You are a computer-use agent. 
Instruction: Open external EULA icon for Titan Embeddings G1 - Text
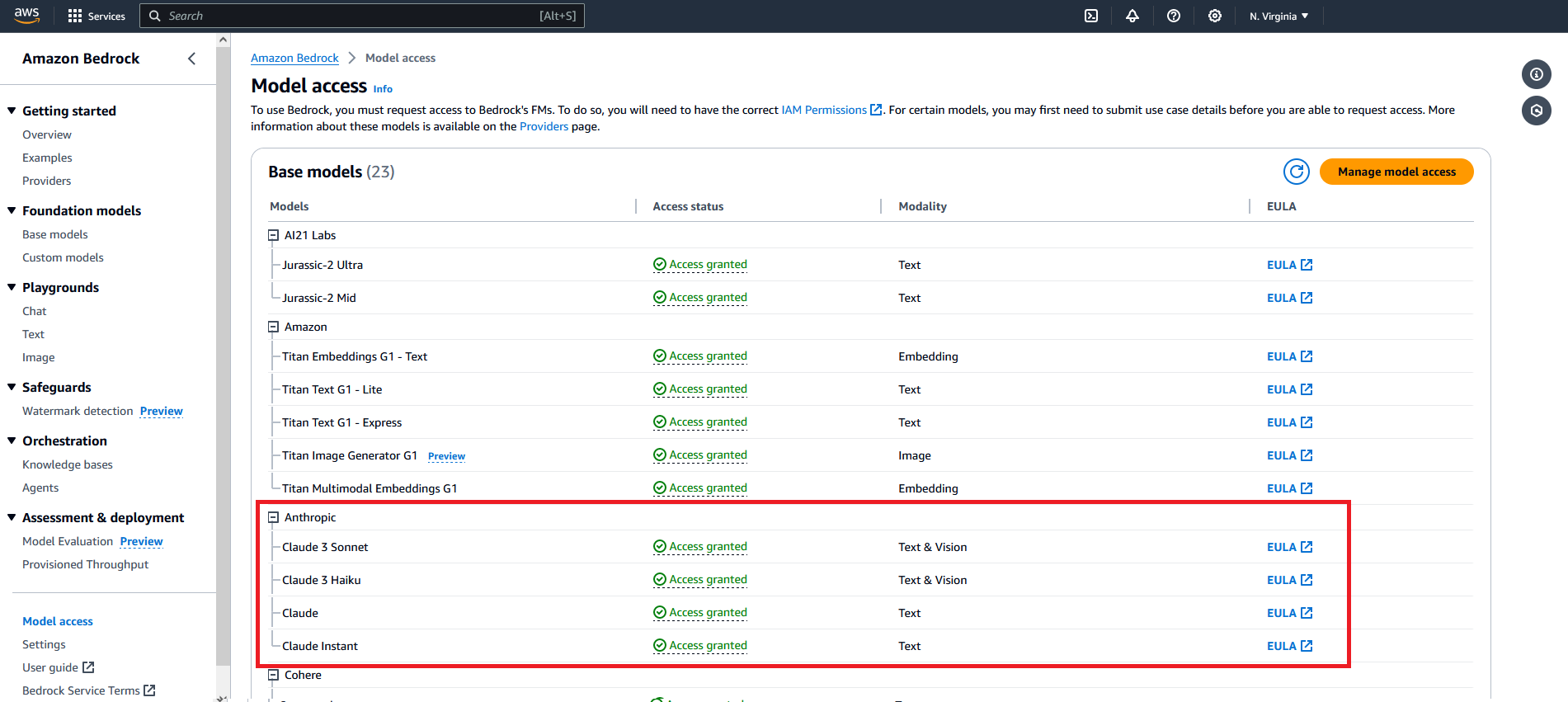coord(1307,356)
